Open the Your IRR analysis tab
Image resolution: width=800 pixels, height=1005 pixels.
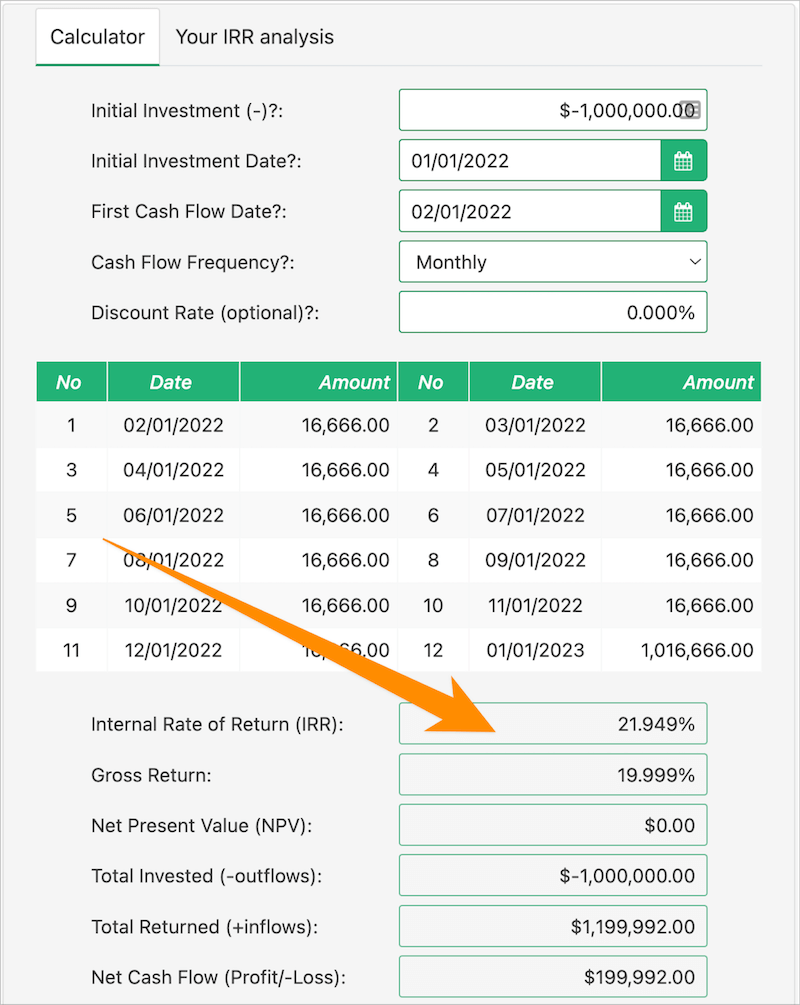[254, 37]
